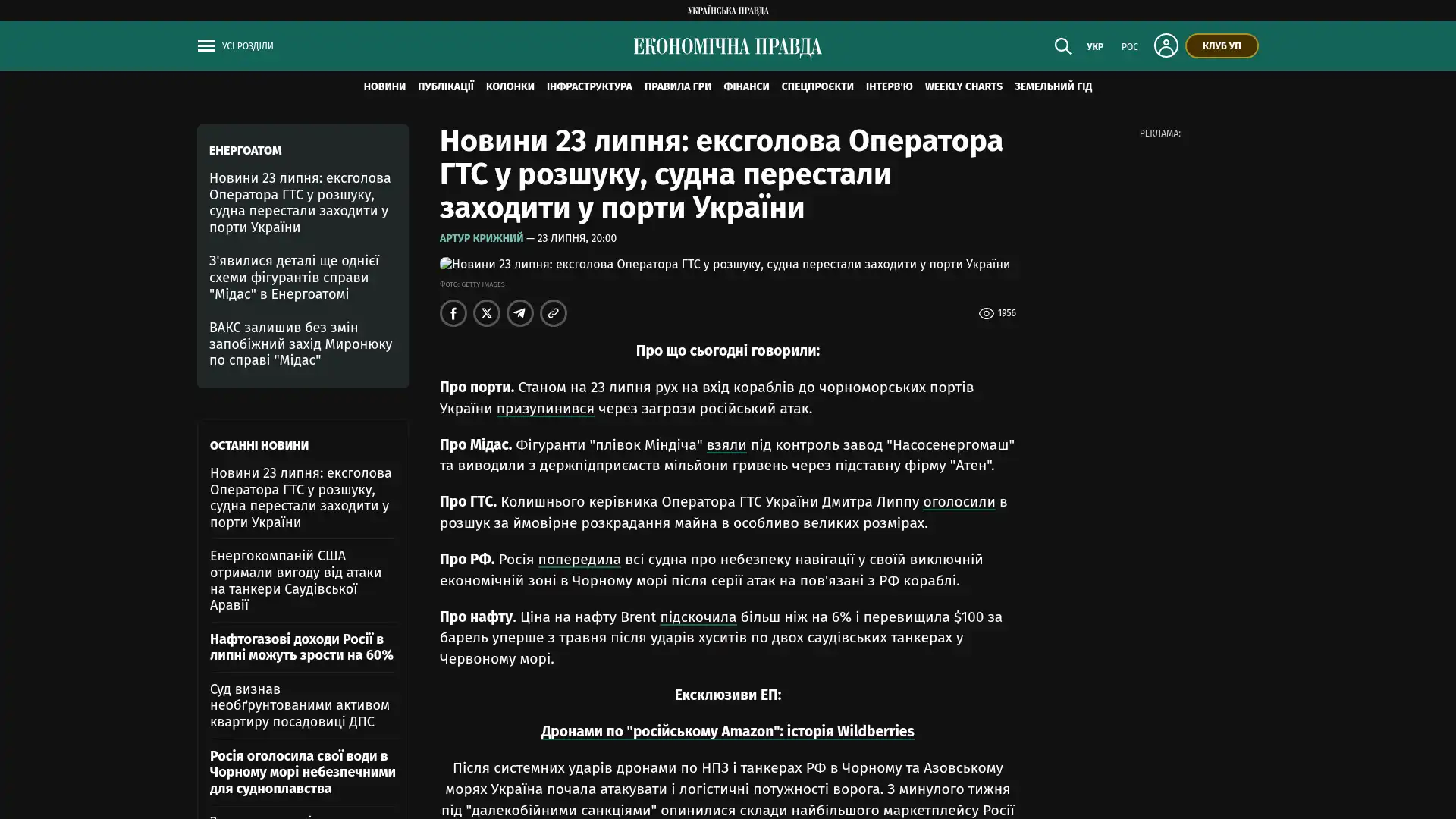Go to Weekly Charts section

pos(964,87)
